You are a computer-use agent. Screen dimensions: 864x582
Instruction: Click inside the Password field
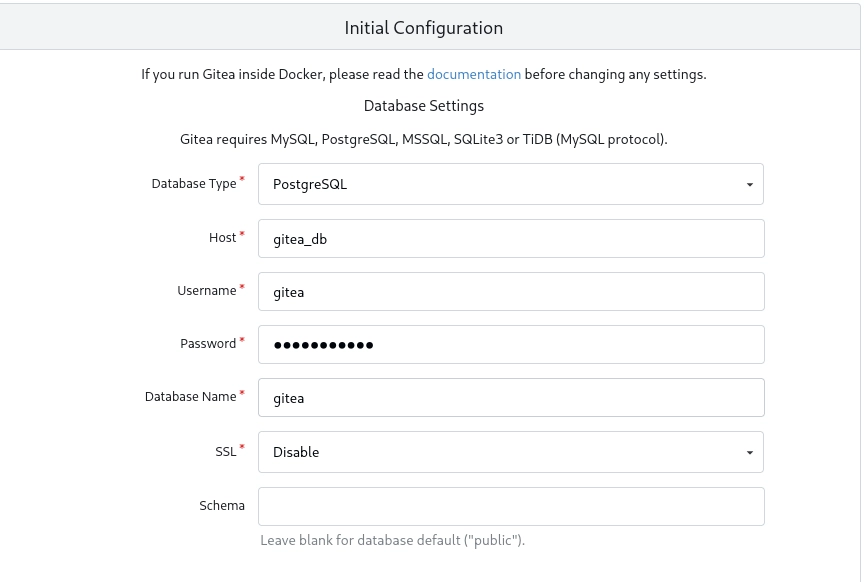click(510, 344)
